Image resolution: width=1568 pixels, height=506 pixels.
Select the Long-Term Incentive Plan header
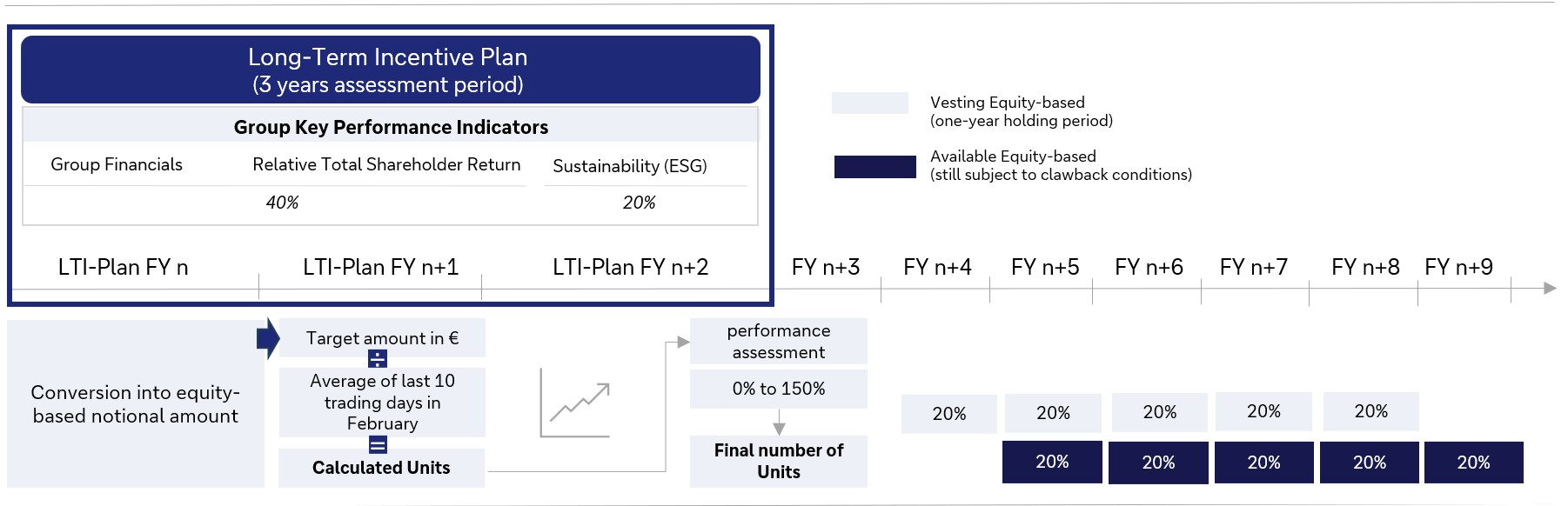(390, 70)
